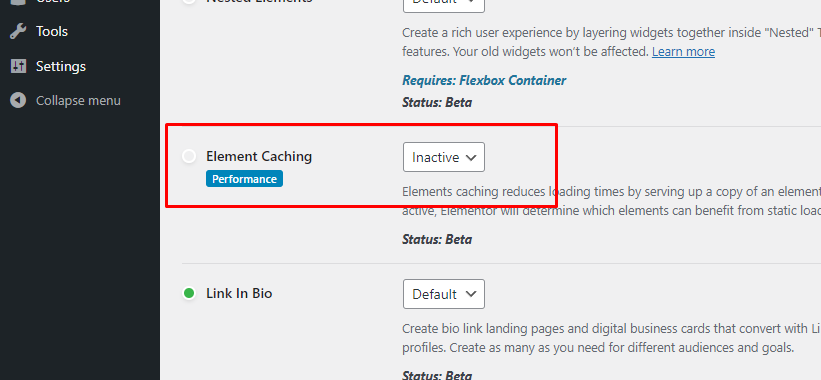Click the gray status dot beside Element Caching
The image size is (821, 380).
point(189,156)
